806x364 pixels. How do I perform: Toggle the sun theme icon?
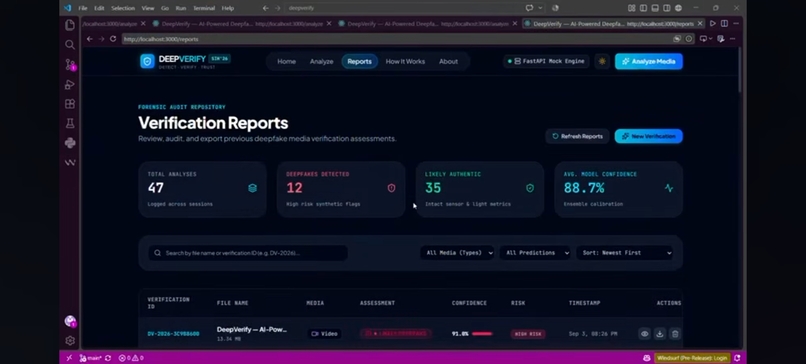(602, 61)
